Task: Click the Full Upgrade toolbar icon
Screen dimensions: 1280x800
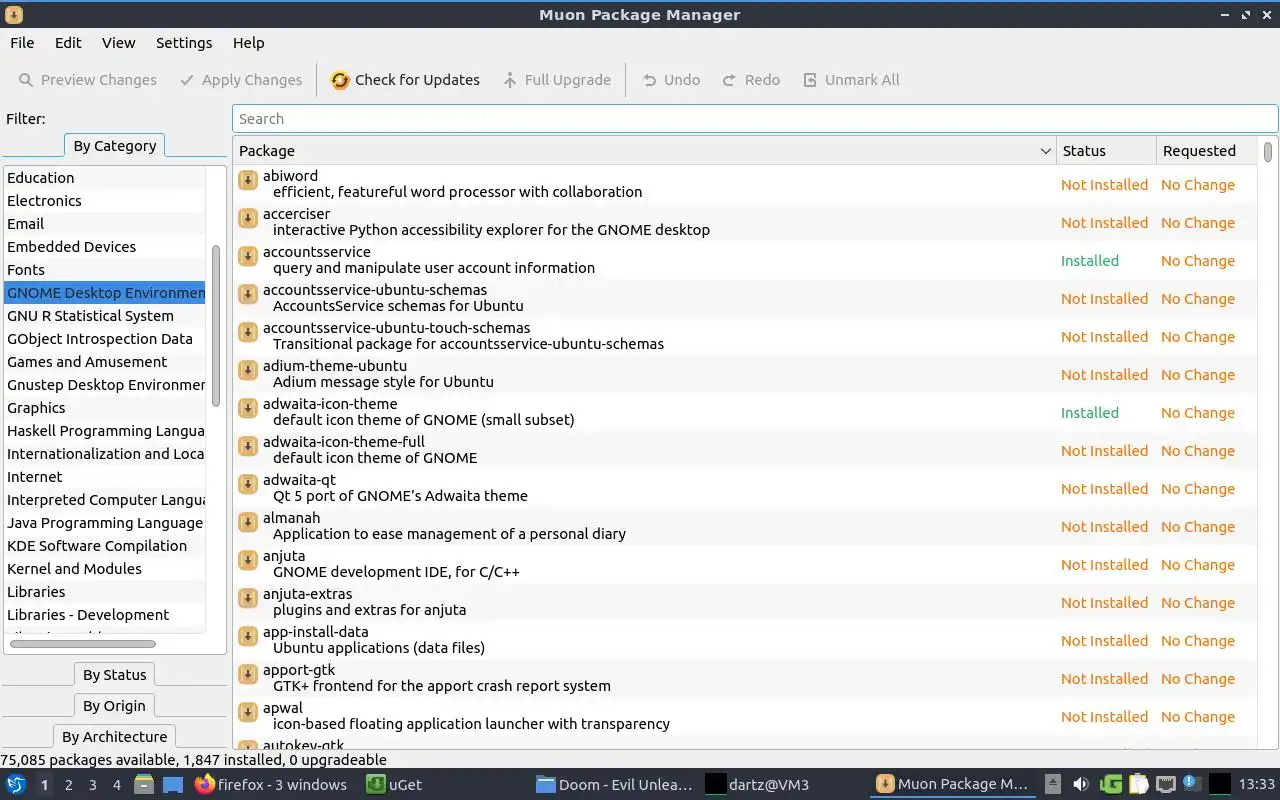Action: [x=510, y=80]
